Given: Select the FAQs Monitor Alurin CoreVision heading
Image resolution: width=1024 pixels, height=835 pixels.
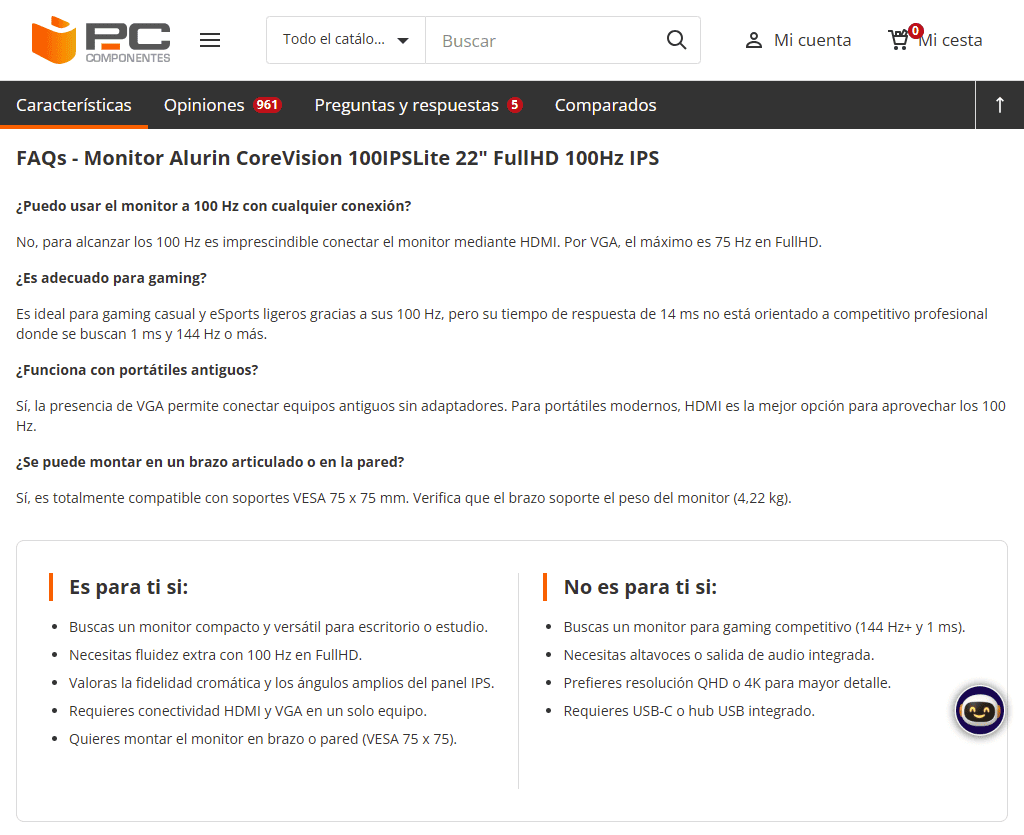Looking at the screenshot, I should [338, 158].
